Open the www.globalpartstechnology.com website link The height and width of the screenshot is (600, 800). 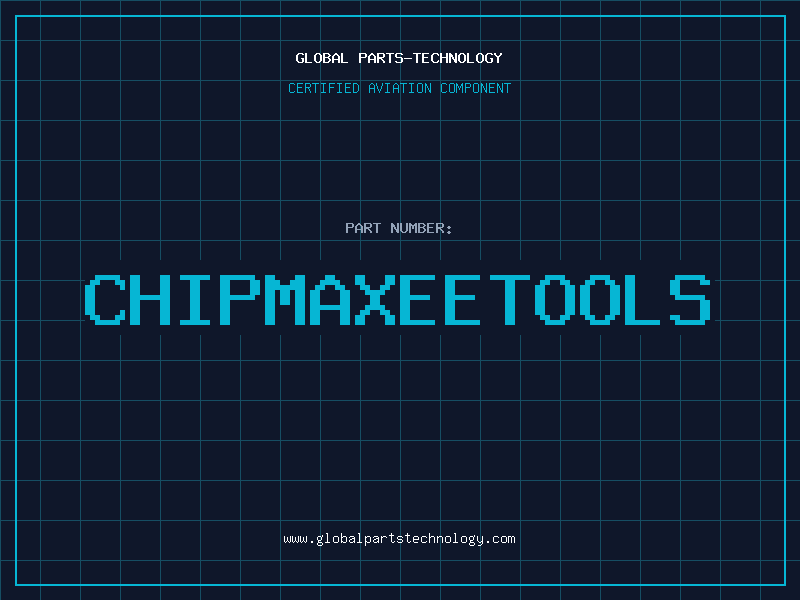(x=399, y=539)
